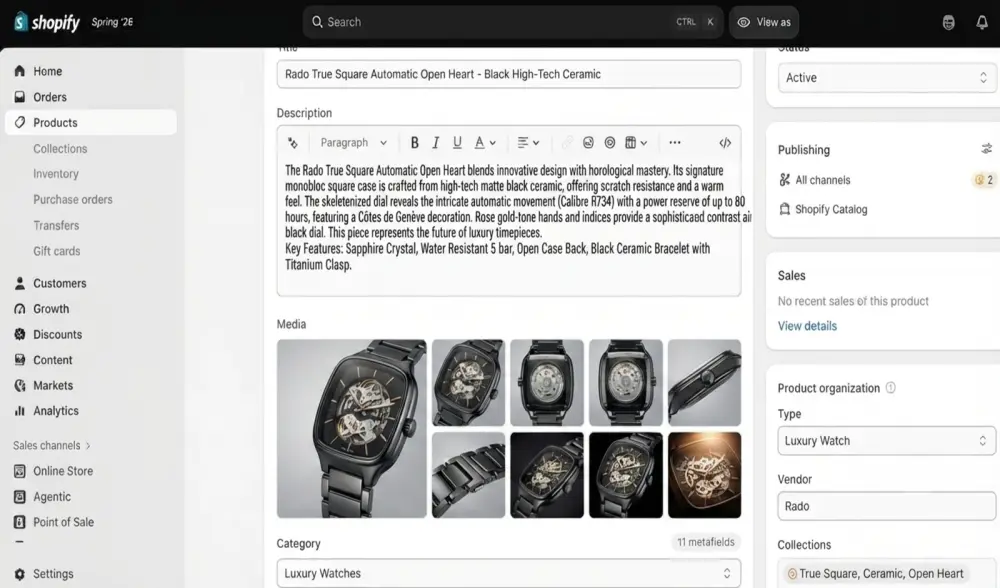Screen dimensions: 1000x588
Task: Toggle underline formatting in description
Action: pos(457,143)
